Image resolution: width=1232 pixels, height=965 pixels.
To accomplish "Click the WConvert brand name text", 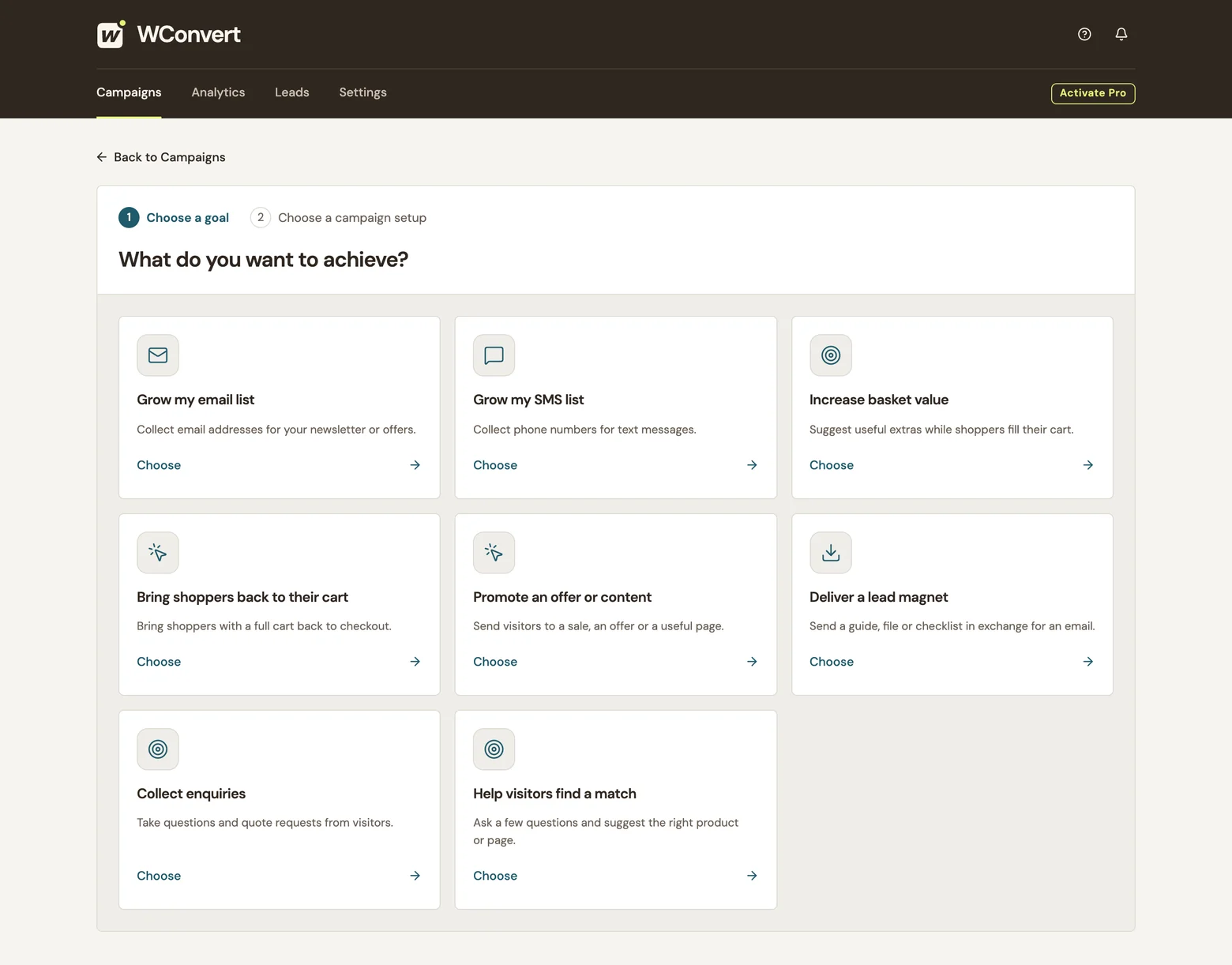I will pyautogui.click(x=189, y=34).
